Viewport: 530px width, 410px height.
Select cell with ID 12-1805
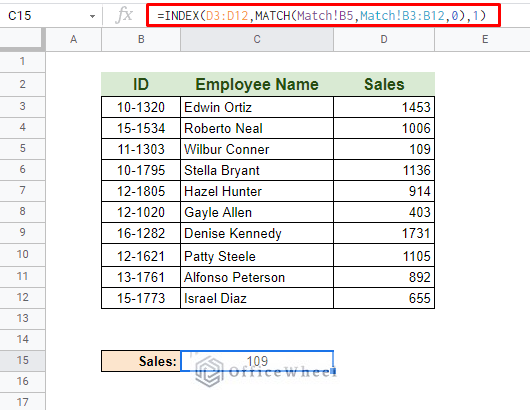(x=141, y=191)
